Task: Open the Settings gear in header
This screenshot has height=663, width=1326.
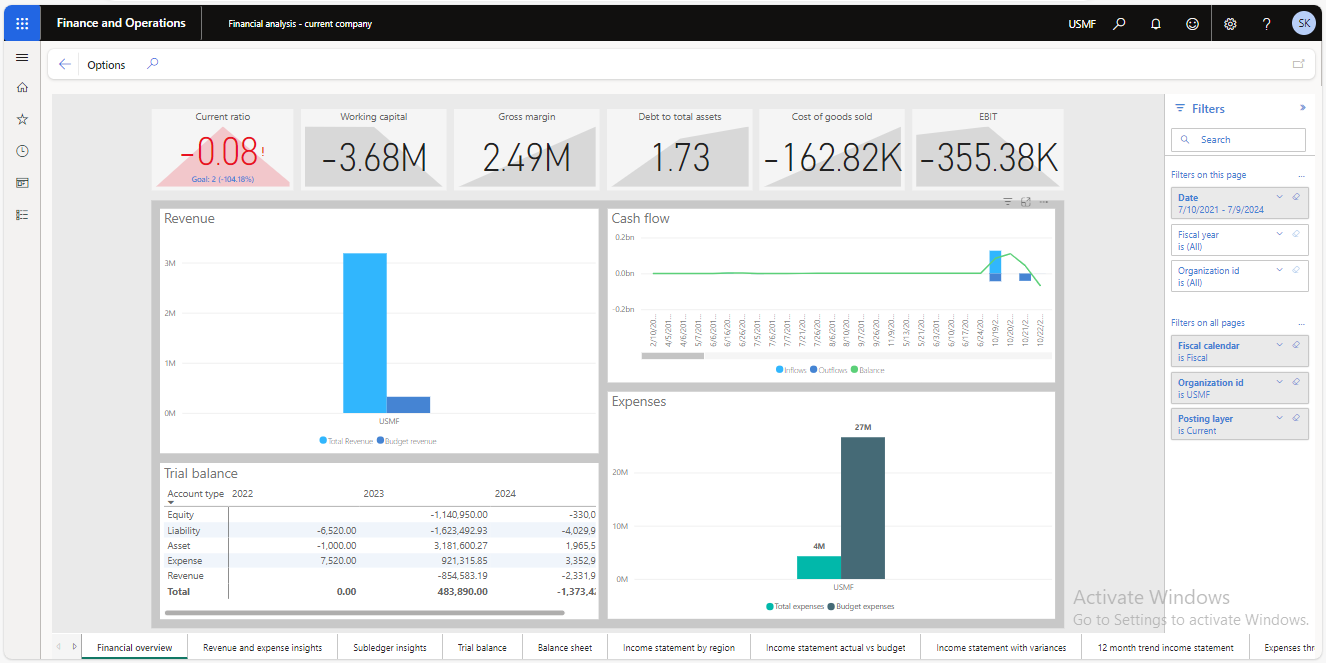Action: click(1230, 24)
